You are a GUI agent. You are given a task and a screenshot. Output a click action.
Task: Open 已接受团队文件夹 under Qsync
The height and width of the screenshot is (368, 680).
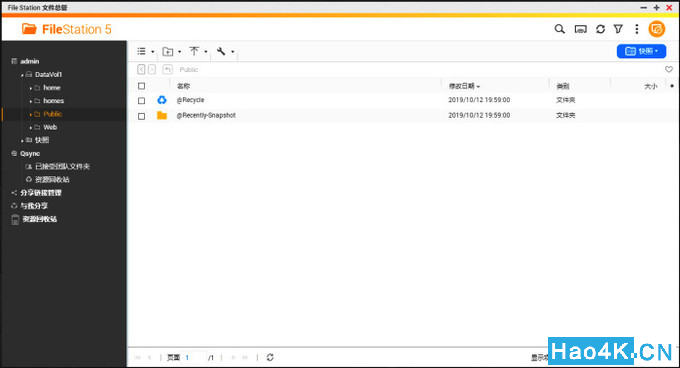62,166
